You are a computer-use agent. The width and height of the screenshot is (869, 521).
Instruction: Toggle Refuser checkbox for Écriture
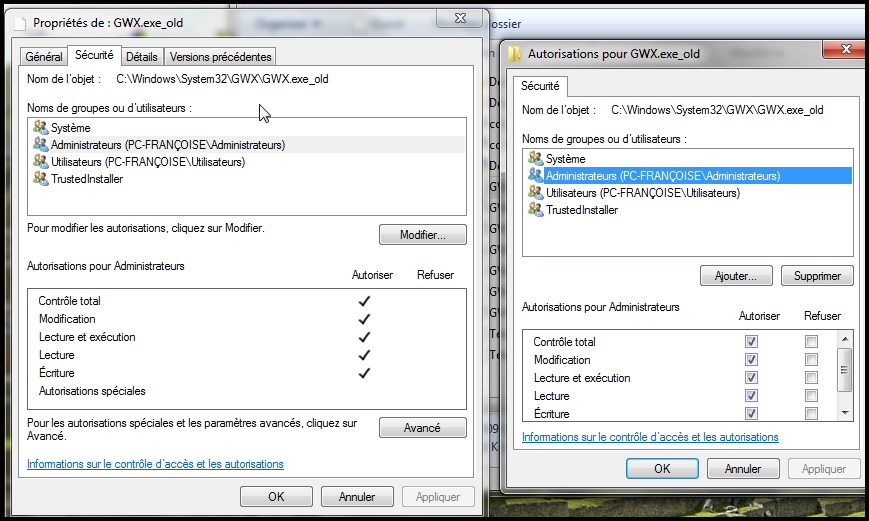point(811,413)
